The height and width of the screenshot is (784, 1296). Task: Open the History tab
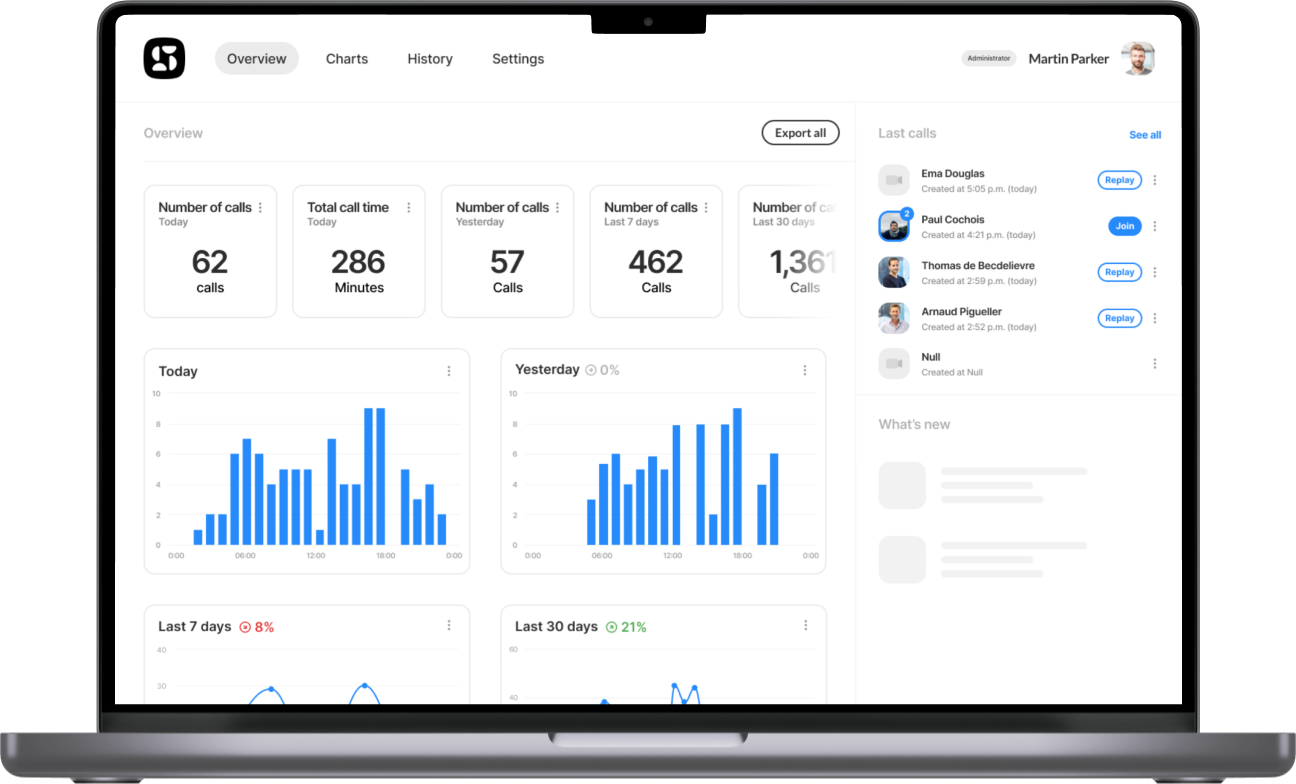coord(430,59)
